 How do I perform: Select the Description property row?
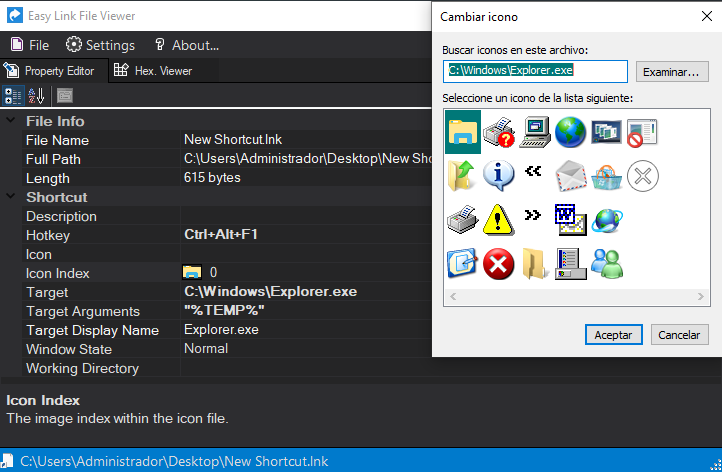(227, 216)
